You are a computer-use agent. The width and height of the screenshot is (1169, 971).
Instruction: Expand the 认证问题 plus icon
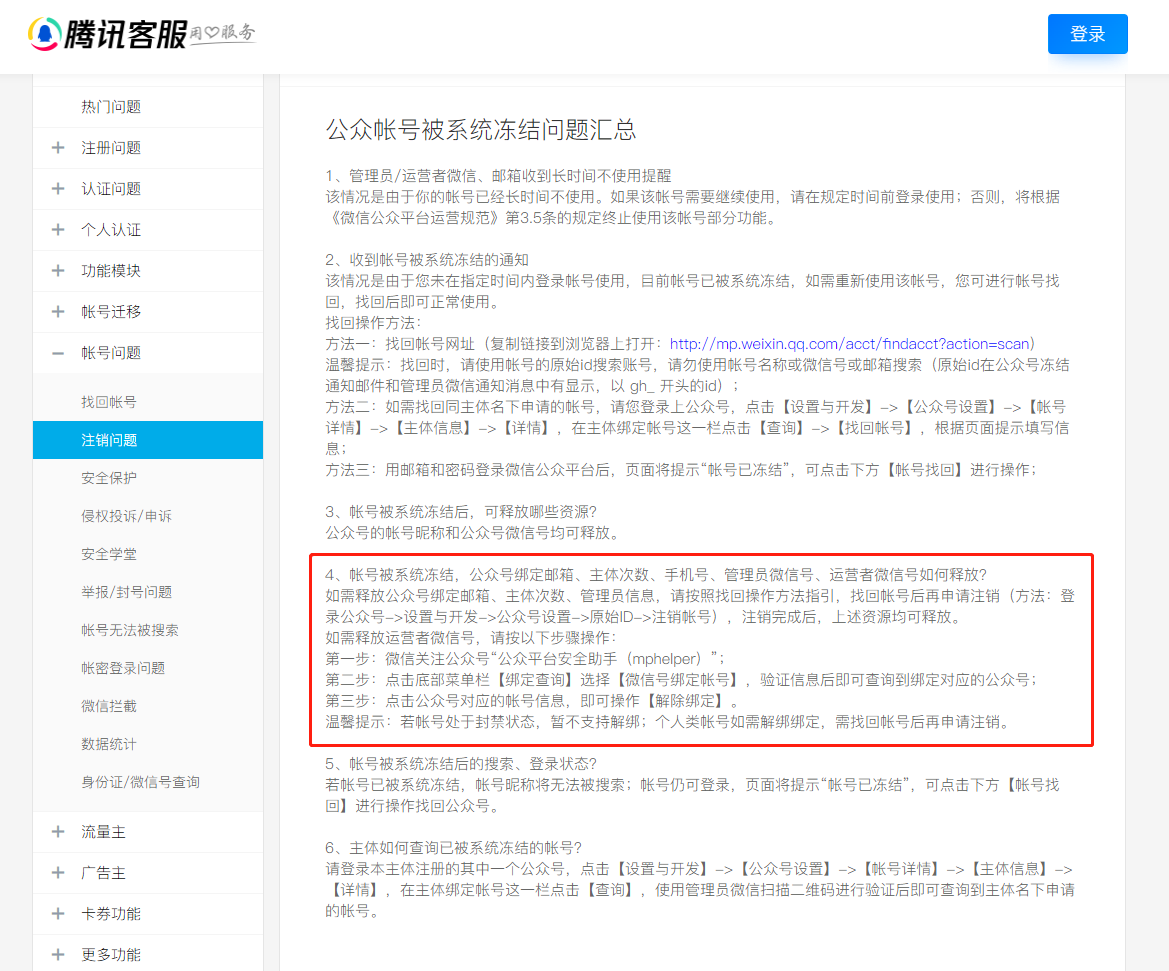coord(58,189)
